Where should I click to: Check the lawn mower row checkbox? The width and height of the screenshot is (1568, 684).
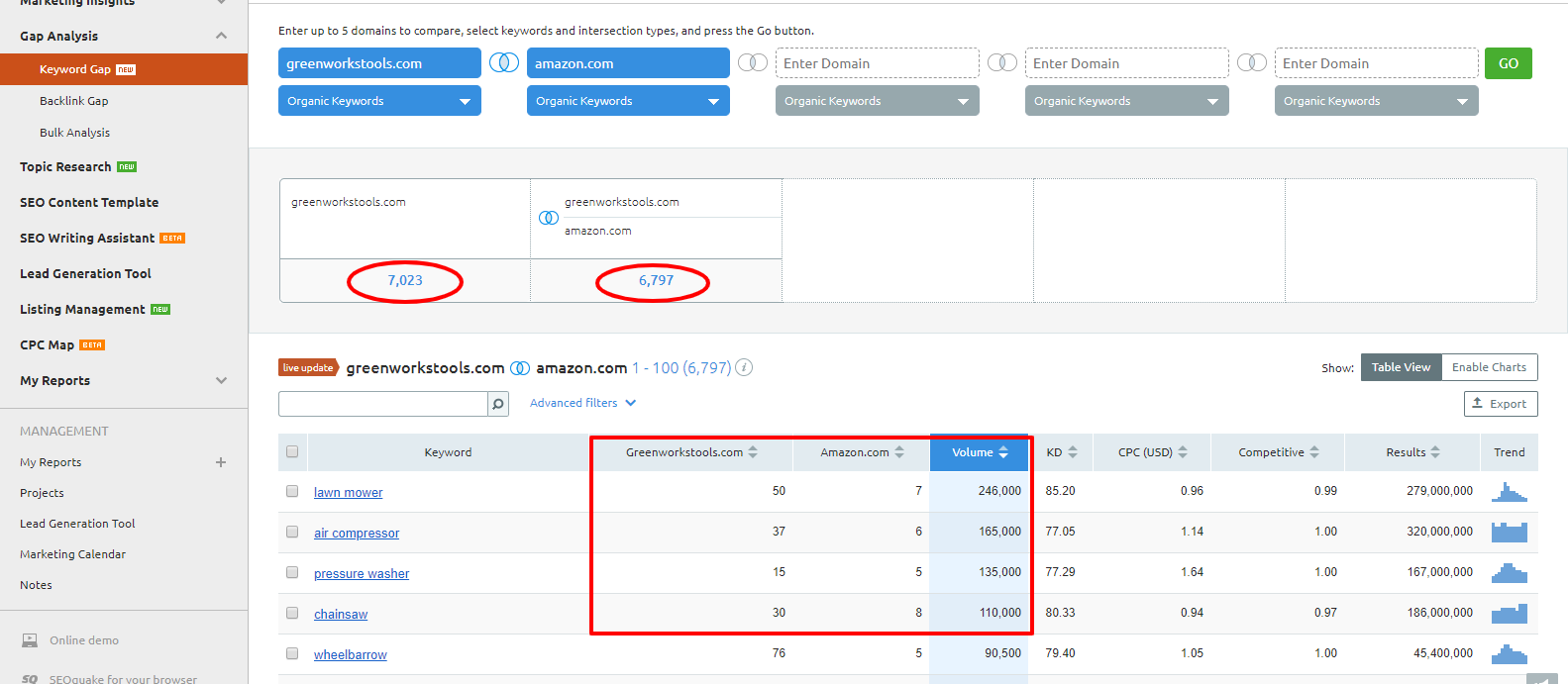click(x=292, y=491)
